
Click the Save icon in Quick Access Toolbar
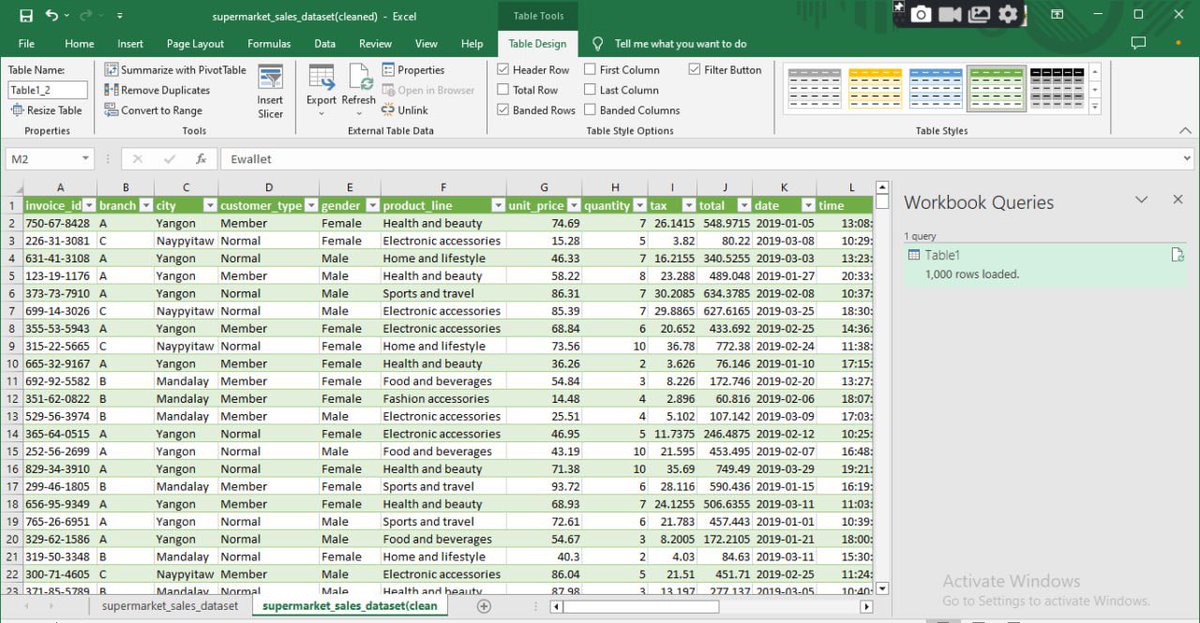pos(26,16)
